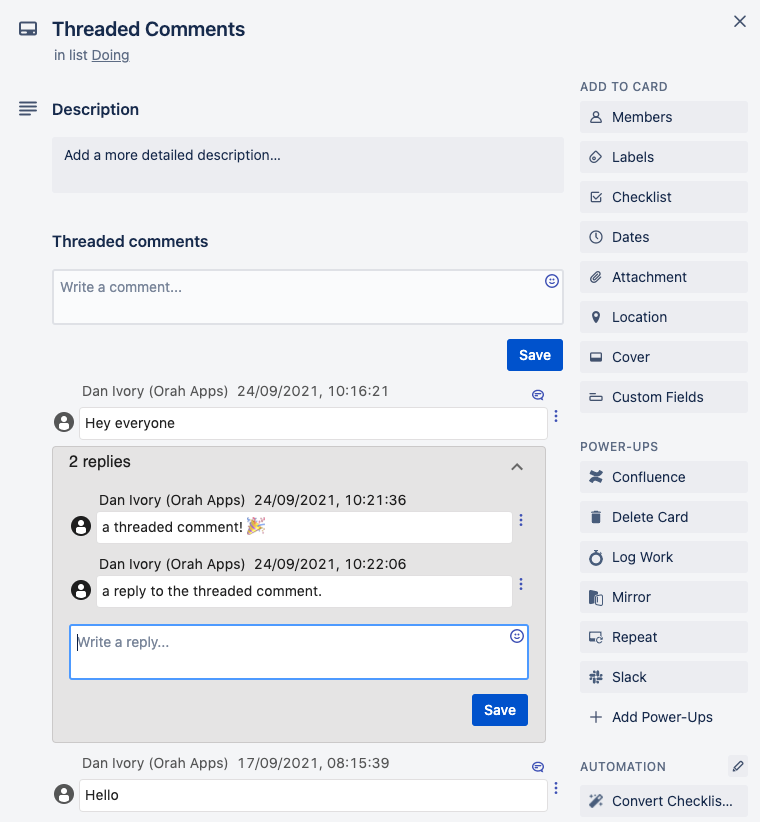Viewport: 760px width, 822px height.
Task: Click Add Power-Ups
Action: [663, 717]
